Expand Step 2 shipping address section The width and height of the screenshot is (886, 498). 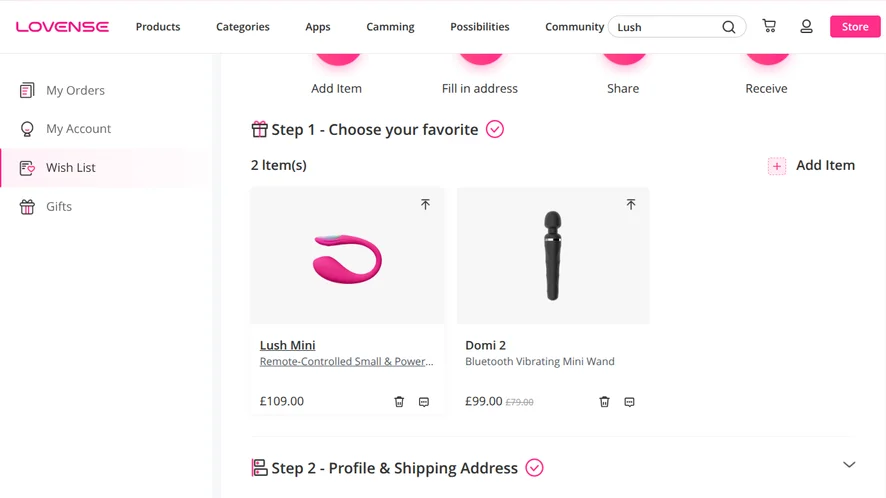[849, 465]
